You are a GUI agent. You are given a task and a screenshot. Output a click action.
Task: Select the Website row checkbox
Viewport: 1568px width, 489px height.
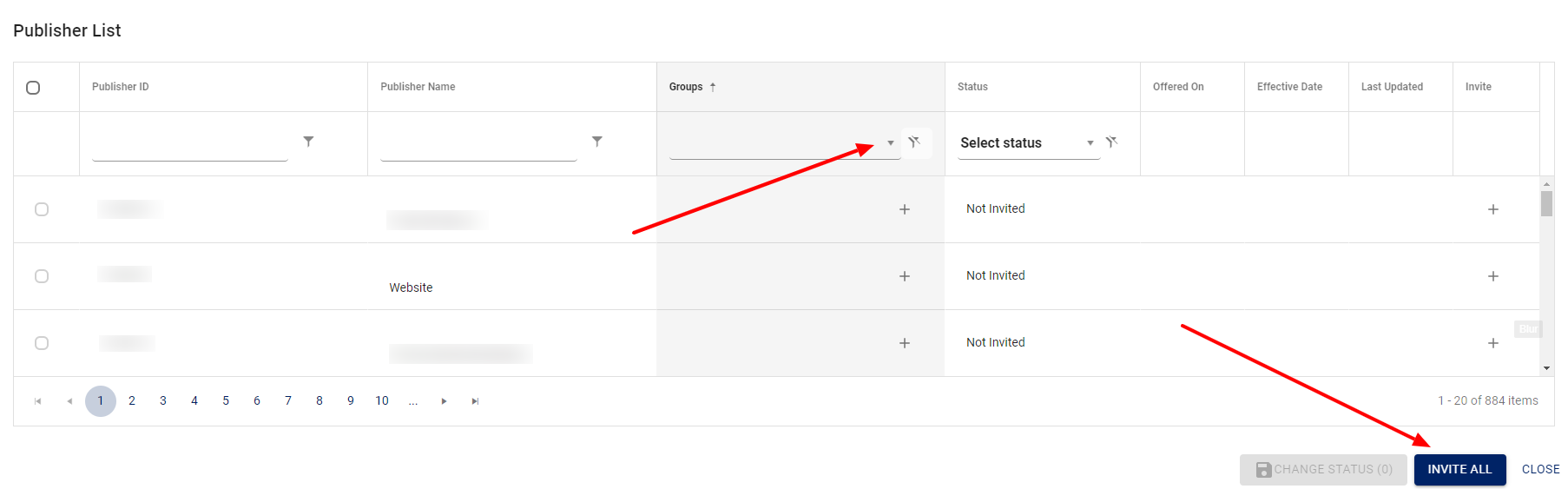tap(42, 276)
